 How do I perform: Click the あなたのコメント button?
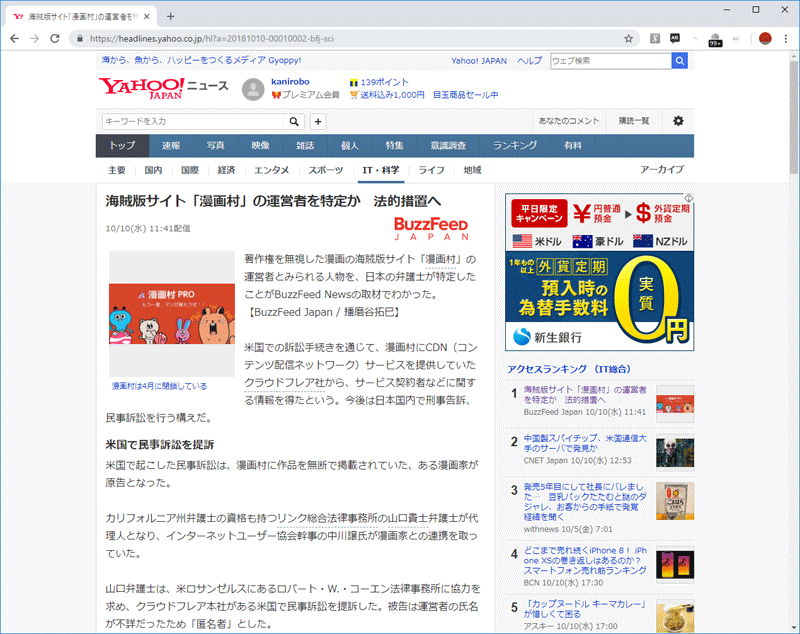click(569, 121)
